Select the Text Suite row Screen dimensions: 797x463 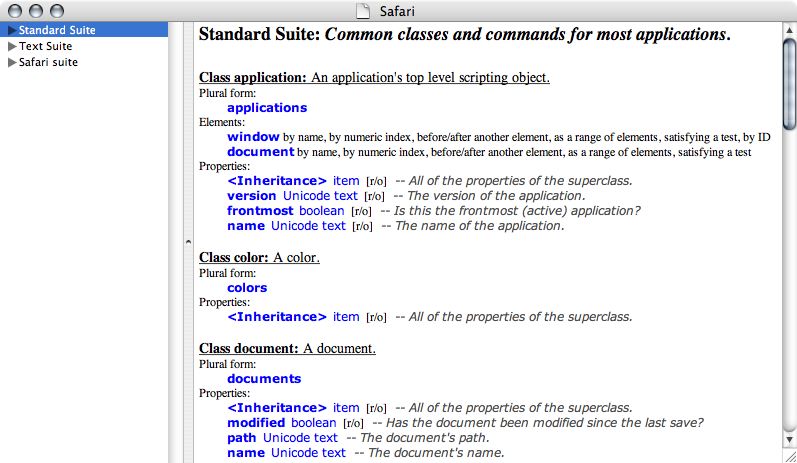[x=84, y=46]
